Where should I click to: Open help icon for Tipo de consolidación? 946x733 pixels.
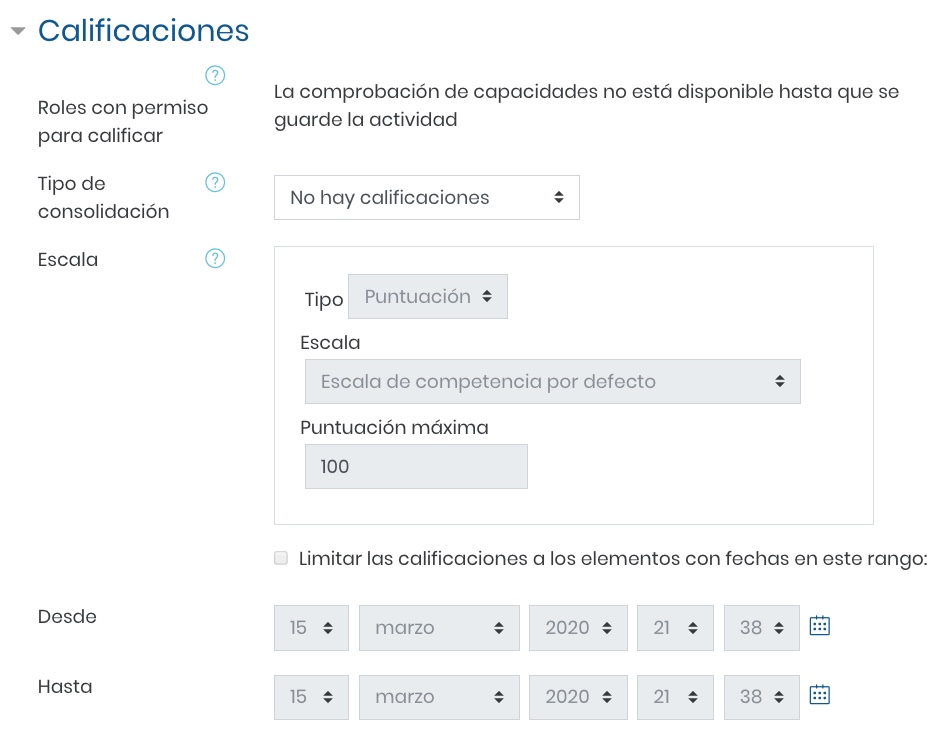pyautogui.click(x=215, y=182)
